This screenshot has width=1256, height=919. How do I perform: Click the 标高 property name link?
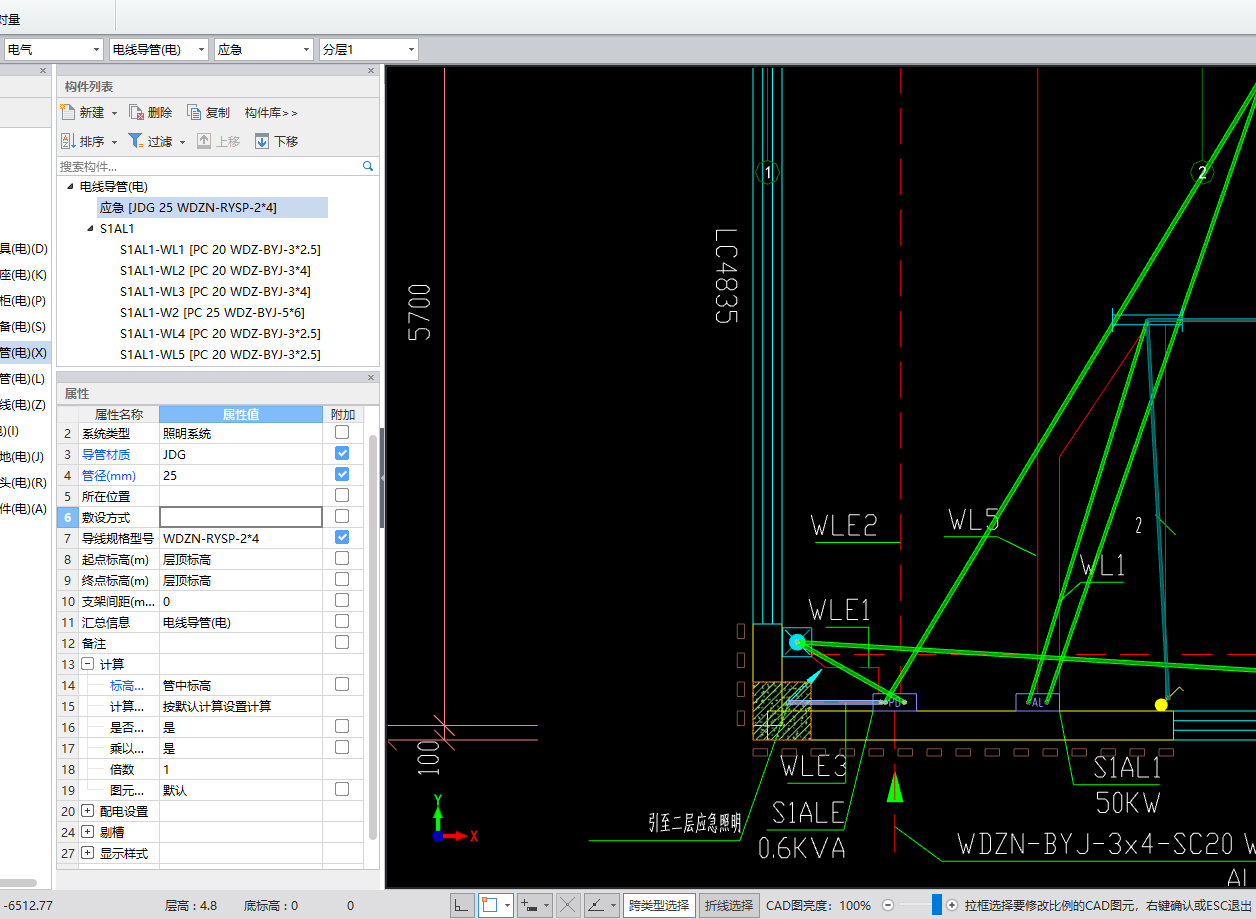click(127, 685)
